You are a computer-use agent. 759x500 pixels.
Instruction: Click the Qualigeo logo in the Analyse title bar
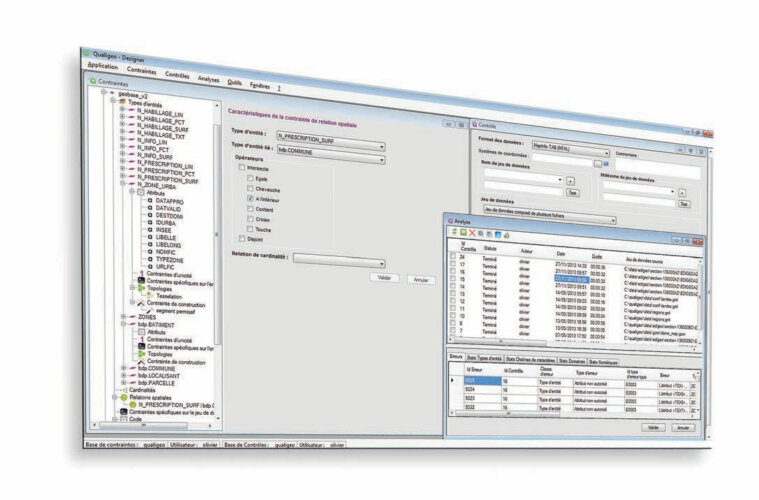[450, 221]
